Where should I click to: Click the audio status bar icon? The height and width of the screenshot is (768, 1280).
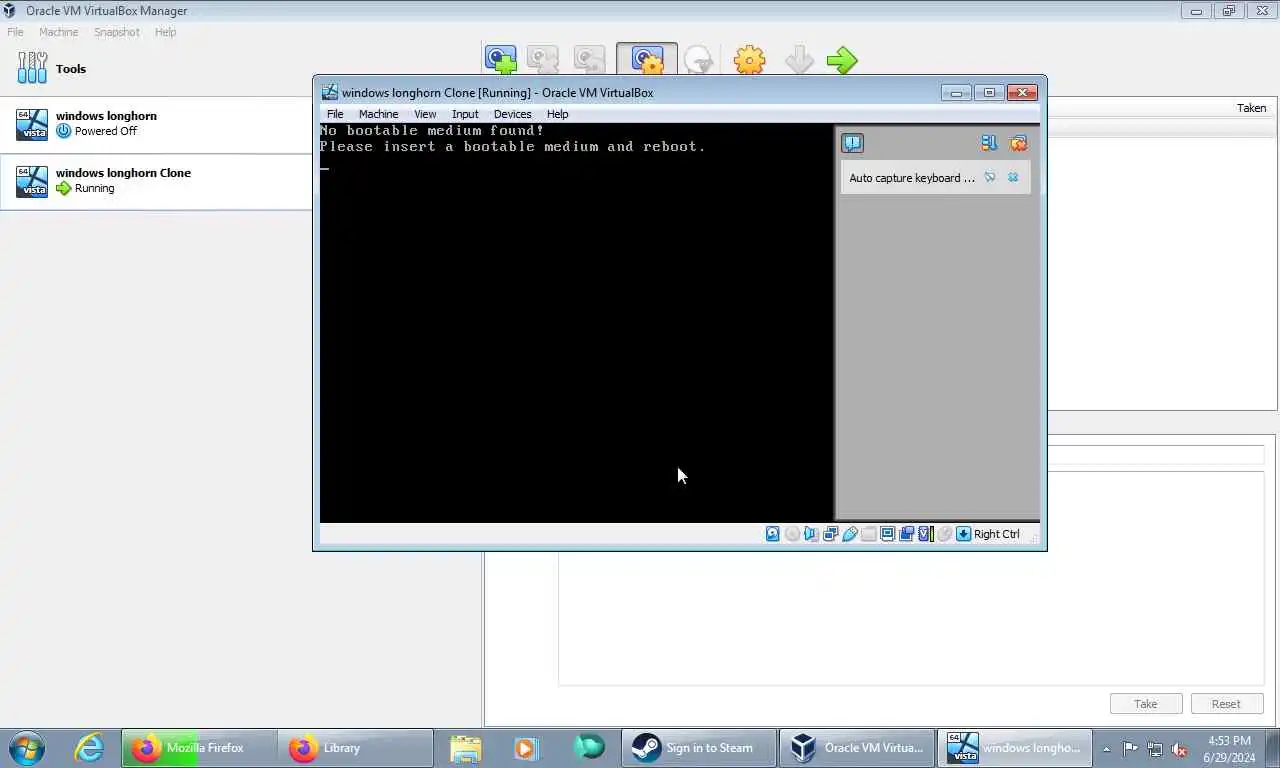(x=811, y=534)
